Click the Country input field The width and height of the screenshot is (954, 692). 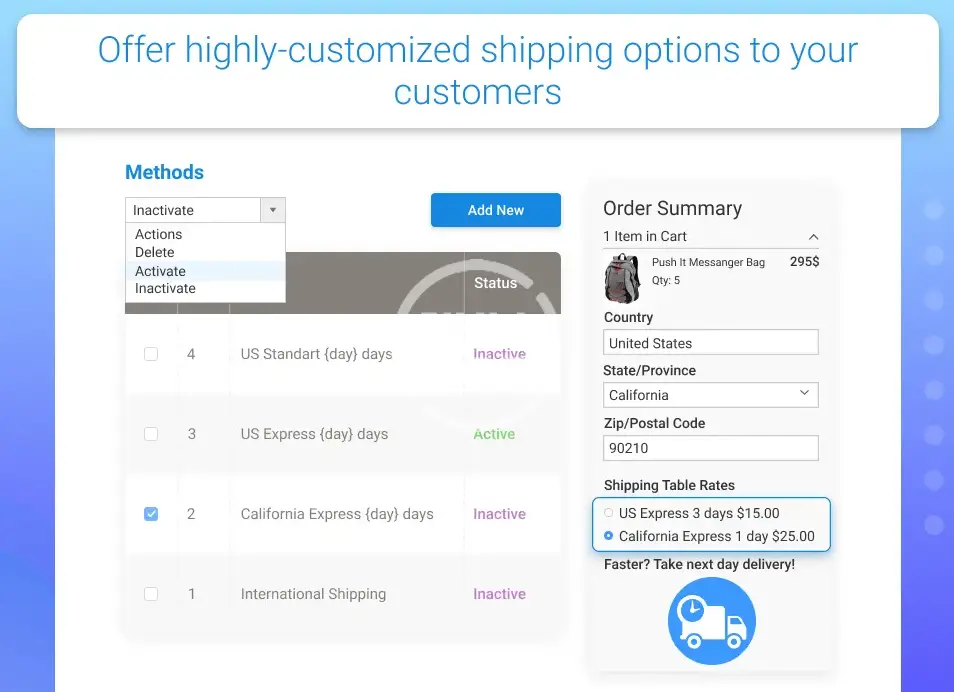pos(711,343)
